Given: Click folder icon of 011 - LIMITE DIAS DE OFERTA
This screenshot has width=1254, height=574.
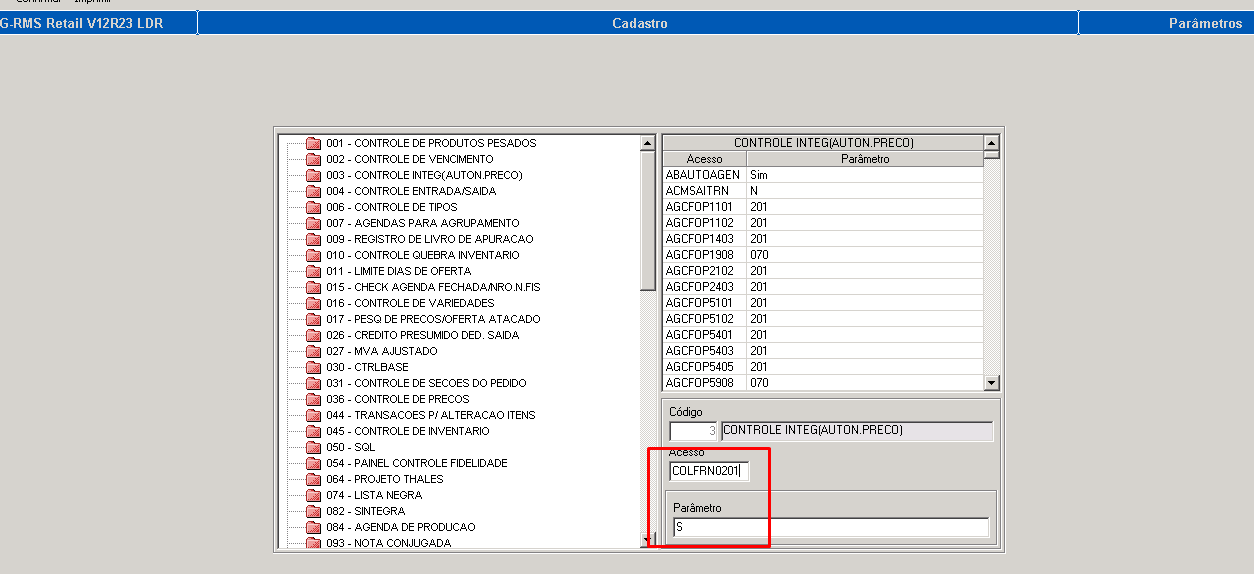Looking at the screenshot, I should [x=313, y=271].
